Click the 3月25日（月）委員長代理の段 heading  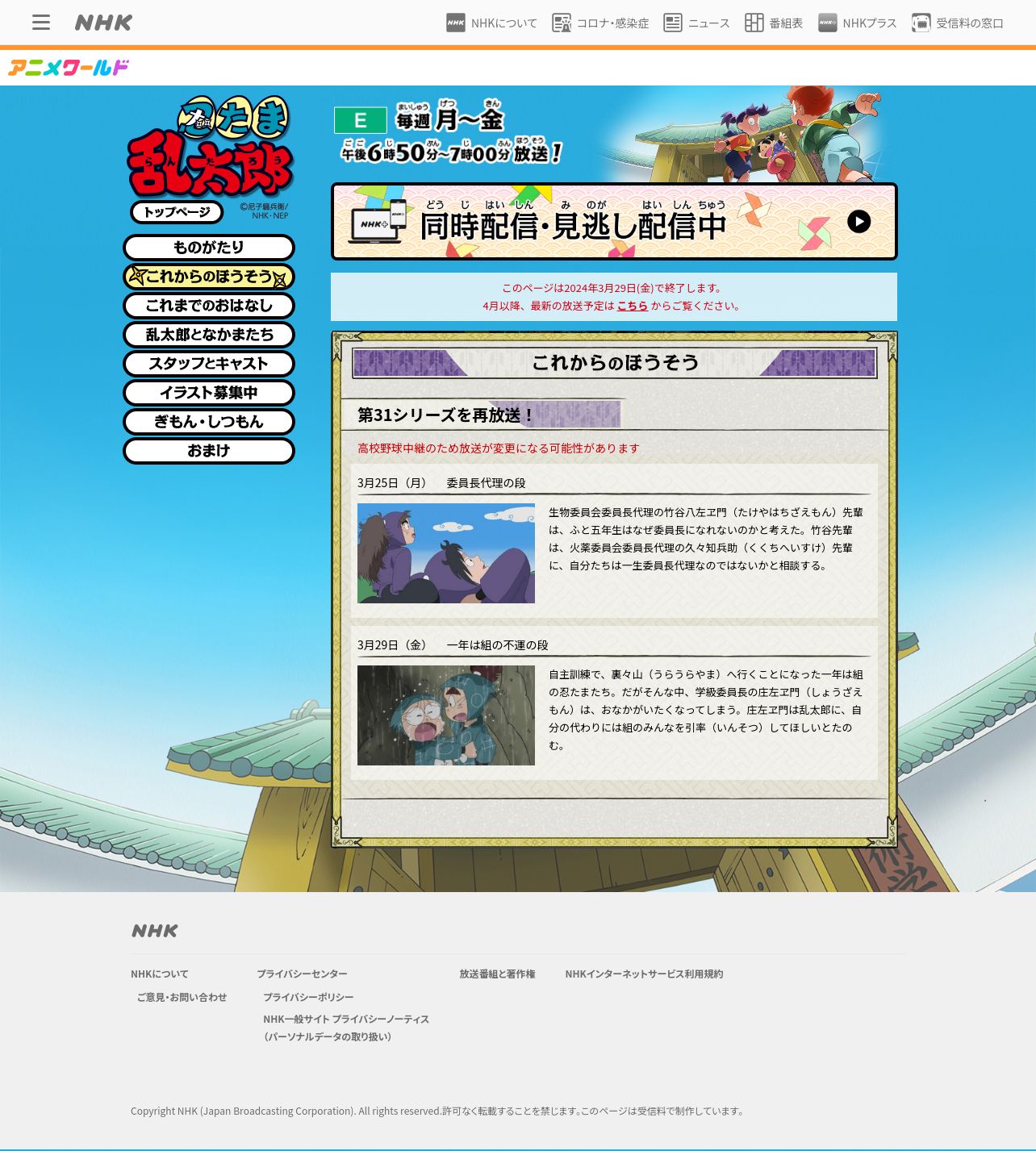point(441,483)
